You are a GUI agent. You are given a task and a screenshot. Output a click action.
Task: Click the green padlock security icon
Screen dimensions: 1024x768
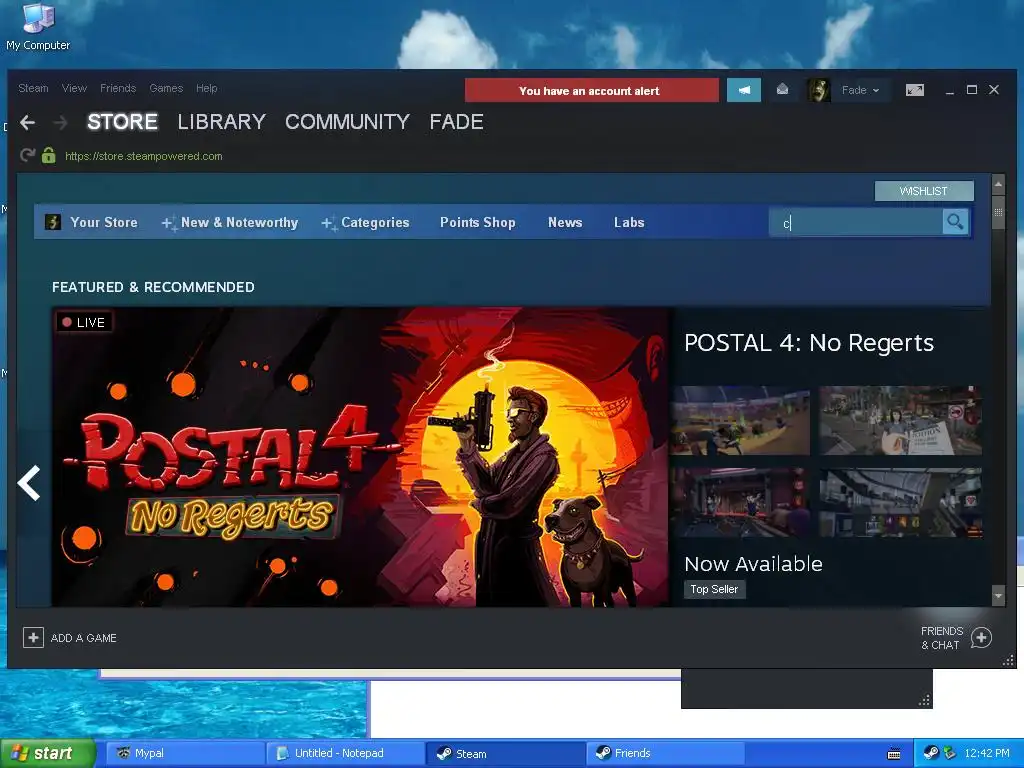[48, 155]
